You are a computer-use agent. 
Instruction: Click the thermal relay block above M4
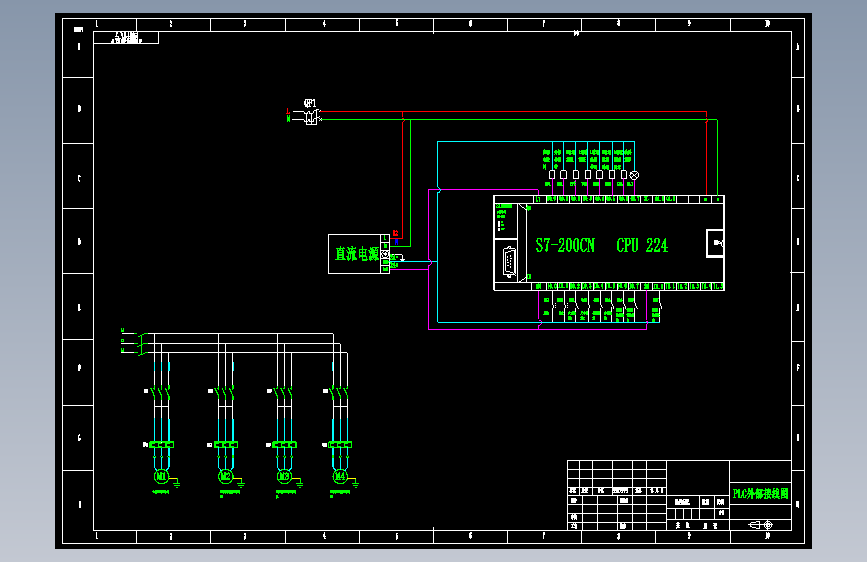tap(340, 445)
